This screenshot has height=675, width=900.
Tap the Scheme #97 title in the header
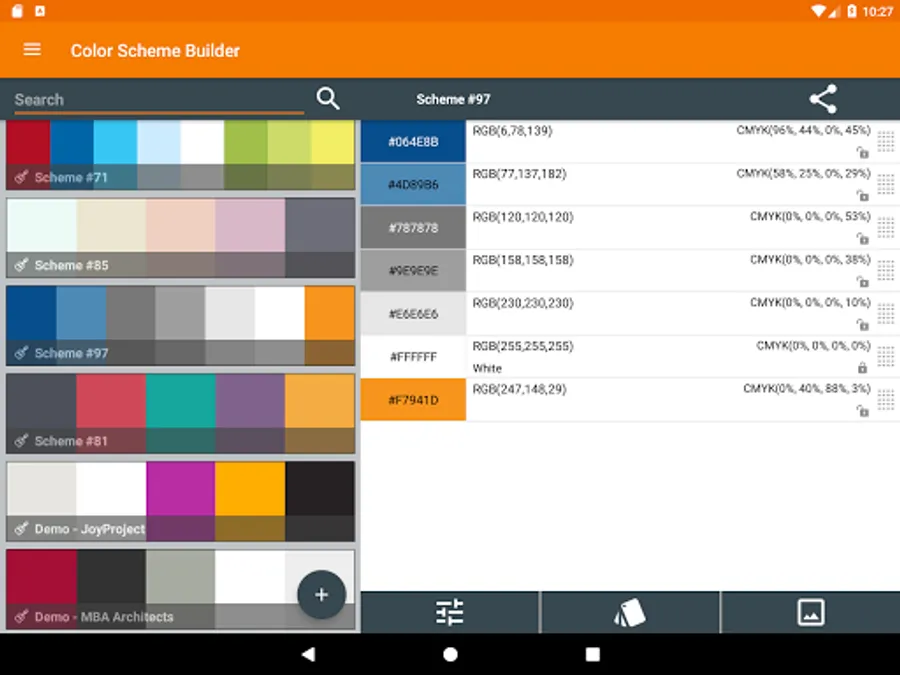(454, 99)
